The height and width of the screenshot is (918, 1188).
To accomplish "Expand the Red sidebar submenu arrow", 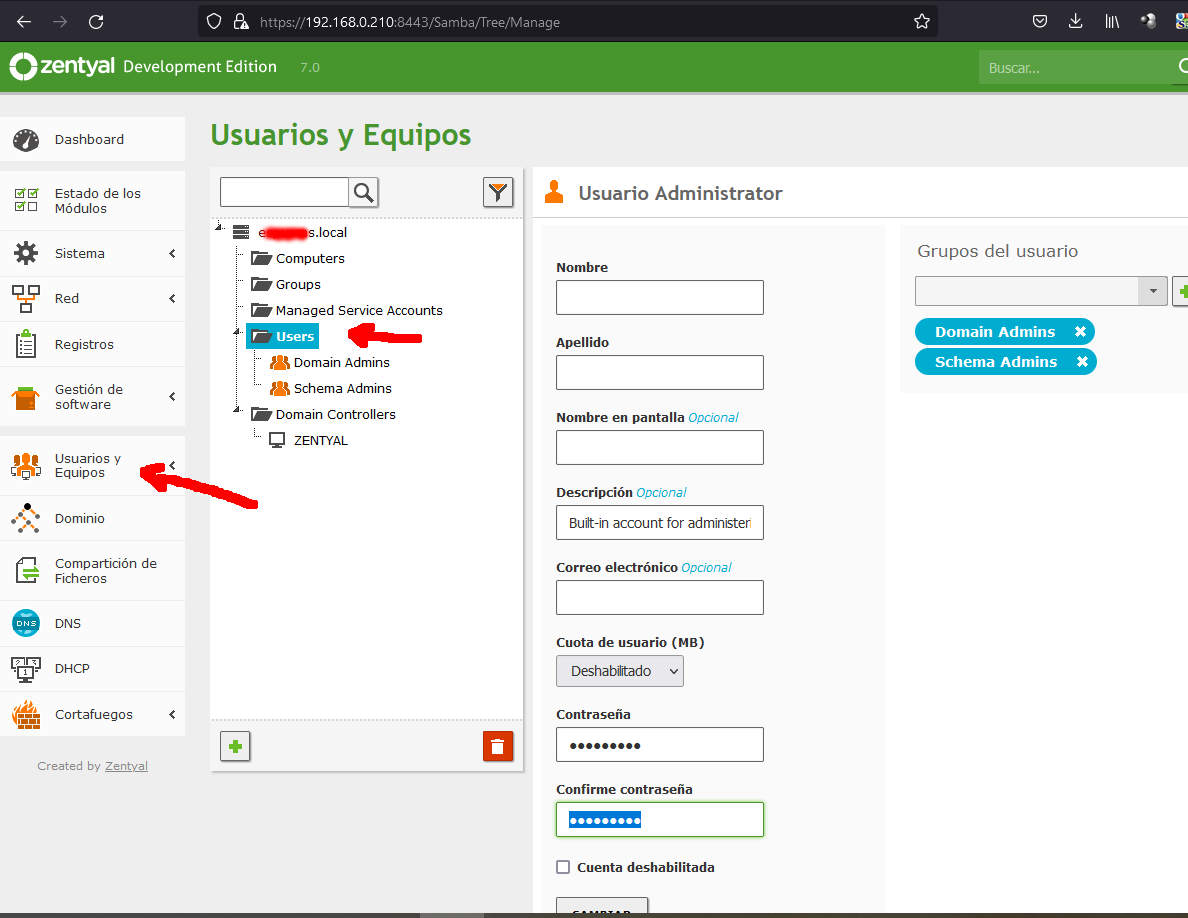I will 172,298.
